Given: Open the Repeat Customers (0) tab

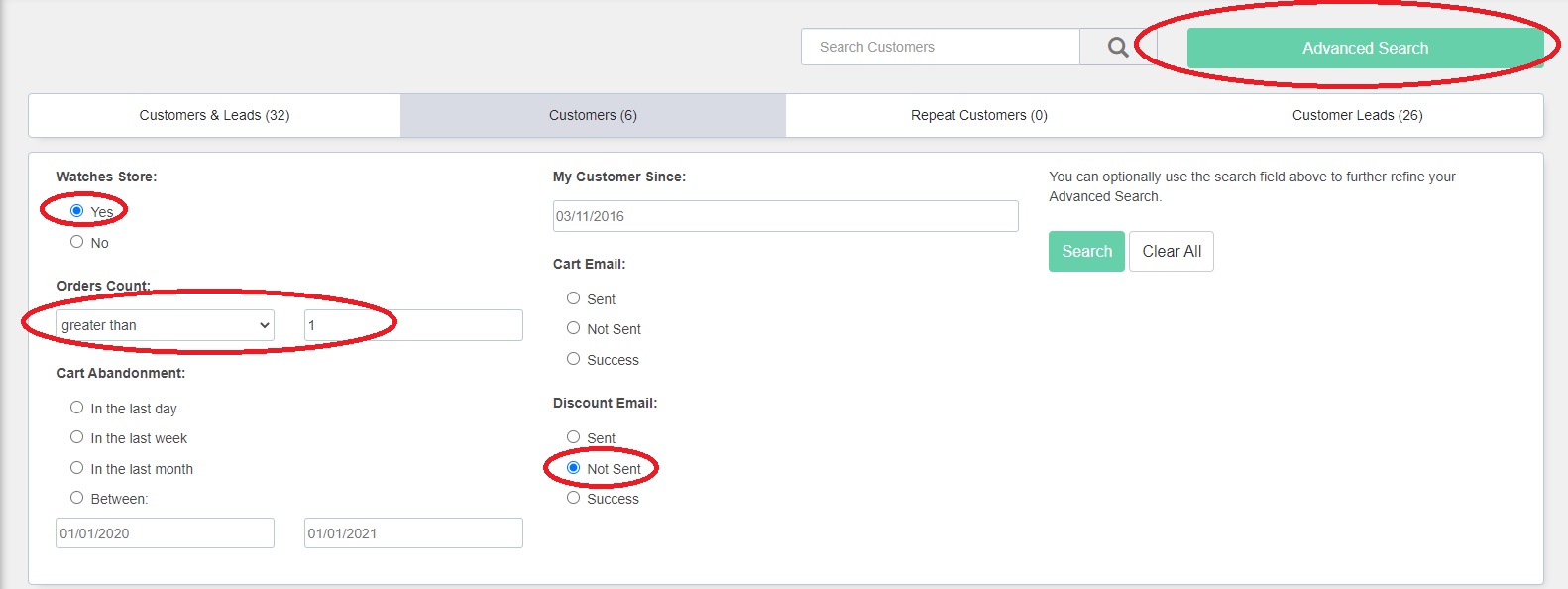Looking at the screenshot, I should pos(979,115).
